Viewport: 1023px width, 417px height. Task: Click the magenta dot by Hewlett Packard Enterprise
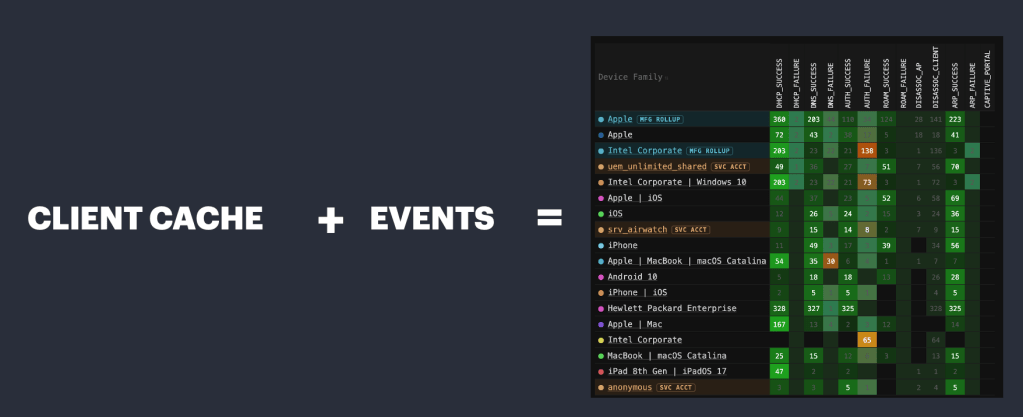click(x=601, y=309)
